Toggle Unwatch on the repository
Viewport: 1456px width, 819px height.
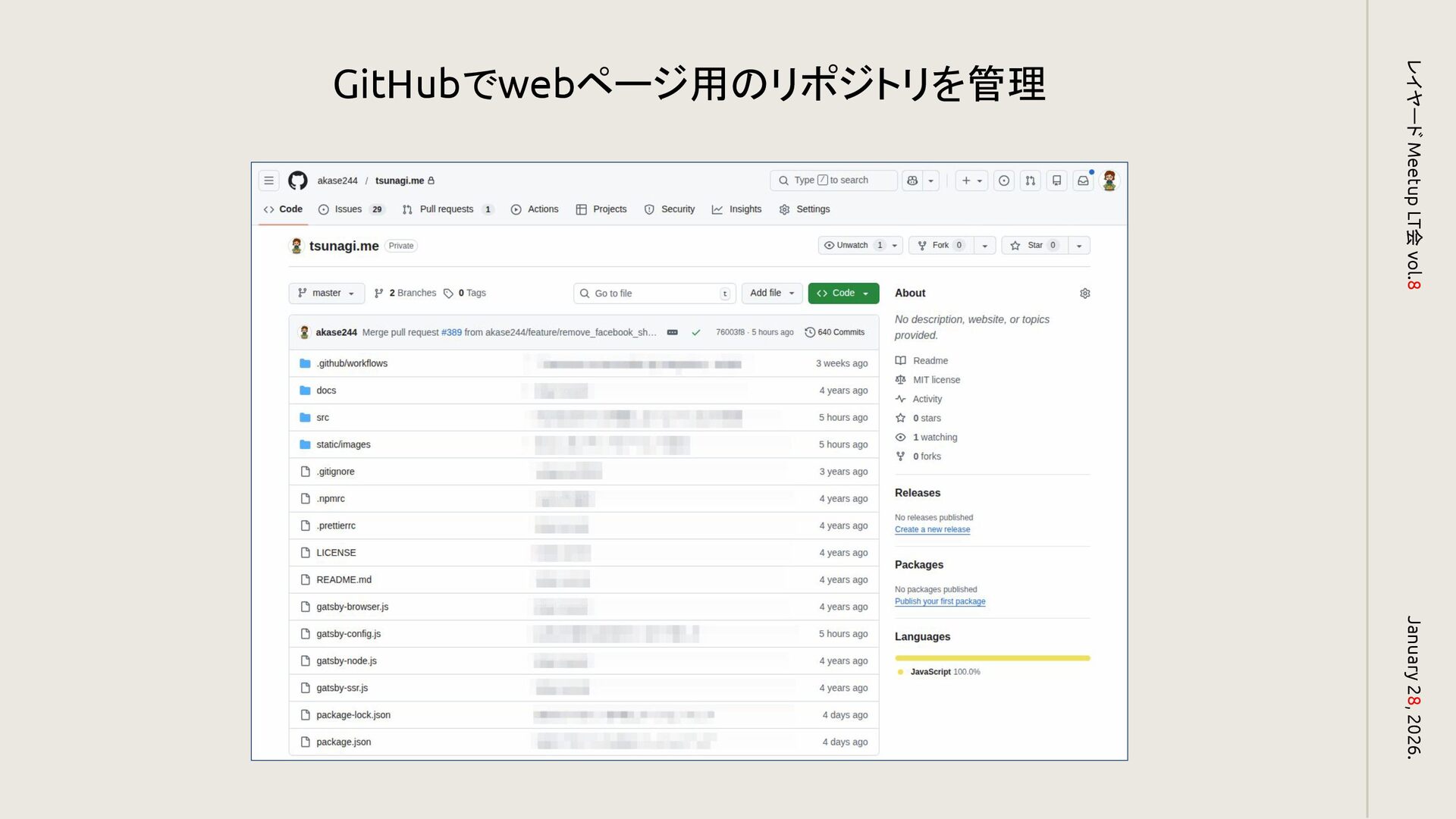(852, 246)
